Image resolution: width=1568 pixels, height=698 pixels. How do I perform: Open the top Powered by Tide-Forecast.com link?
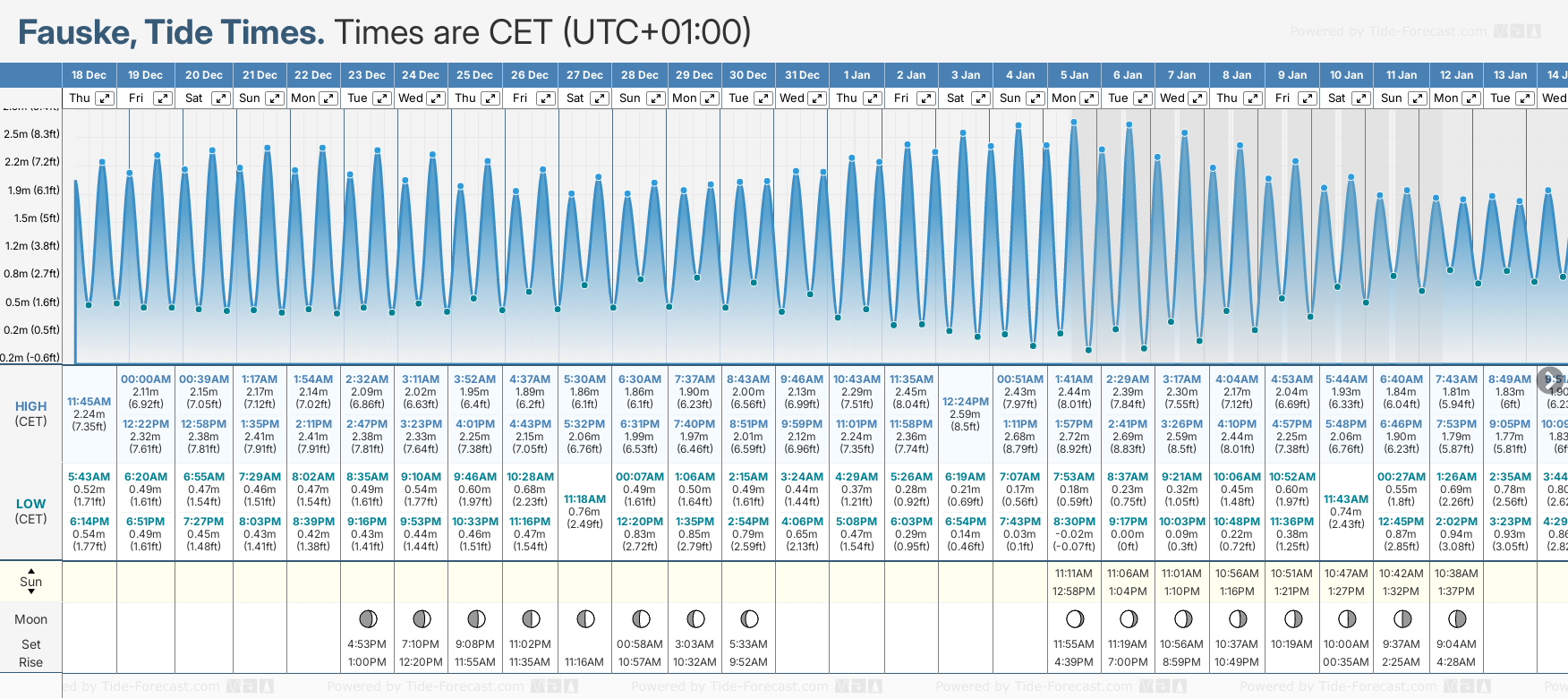[x=1387, y=31]
